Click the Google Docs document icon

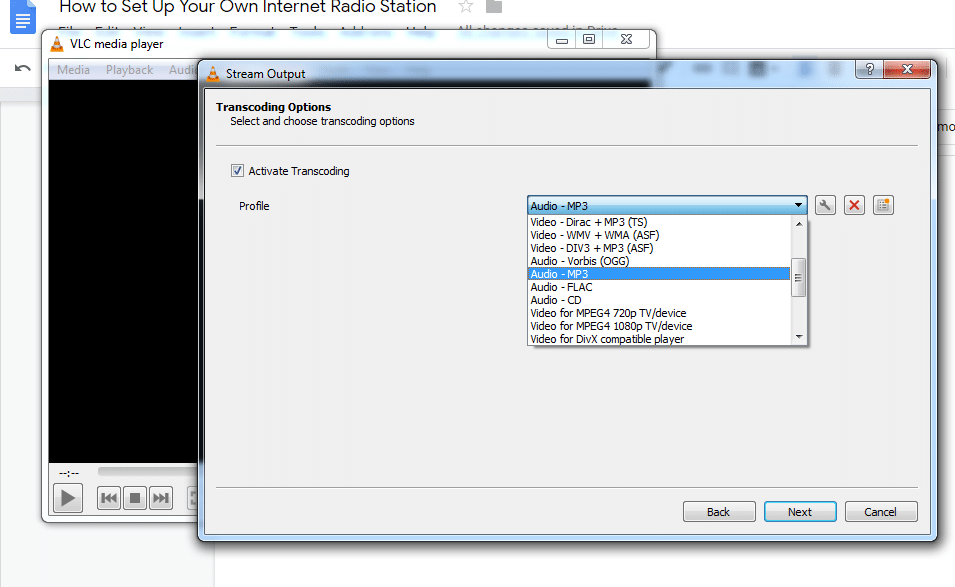[x=23, y=16]
